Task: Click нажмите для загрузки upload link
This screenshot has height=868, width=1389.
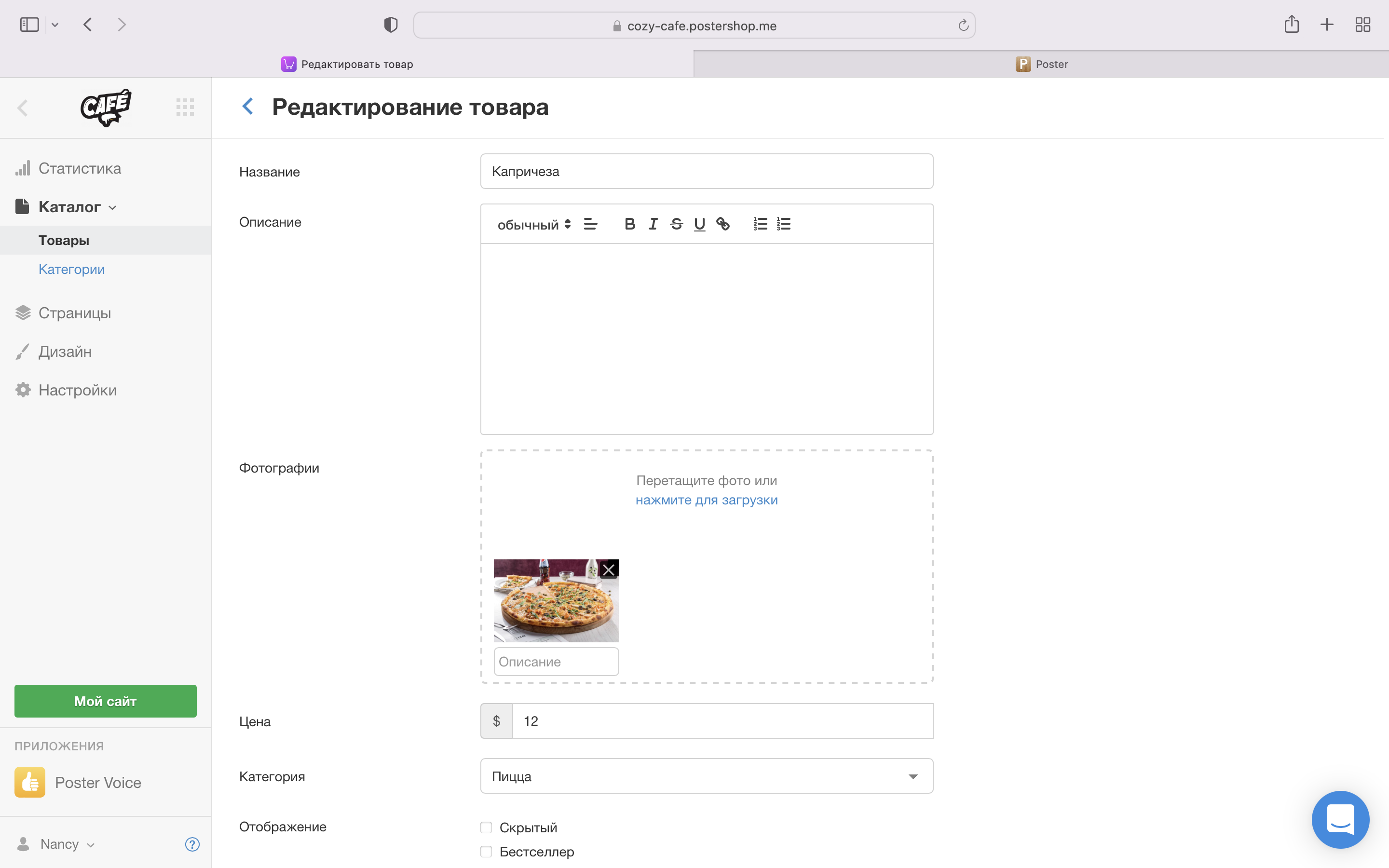Action: (x=706, y=500)
